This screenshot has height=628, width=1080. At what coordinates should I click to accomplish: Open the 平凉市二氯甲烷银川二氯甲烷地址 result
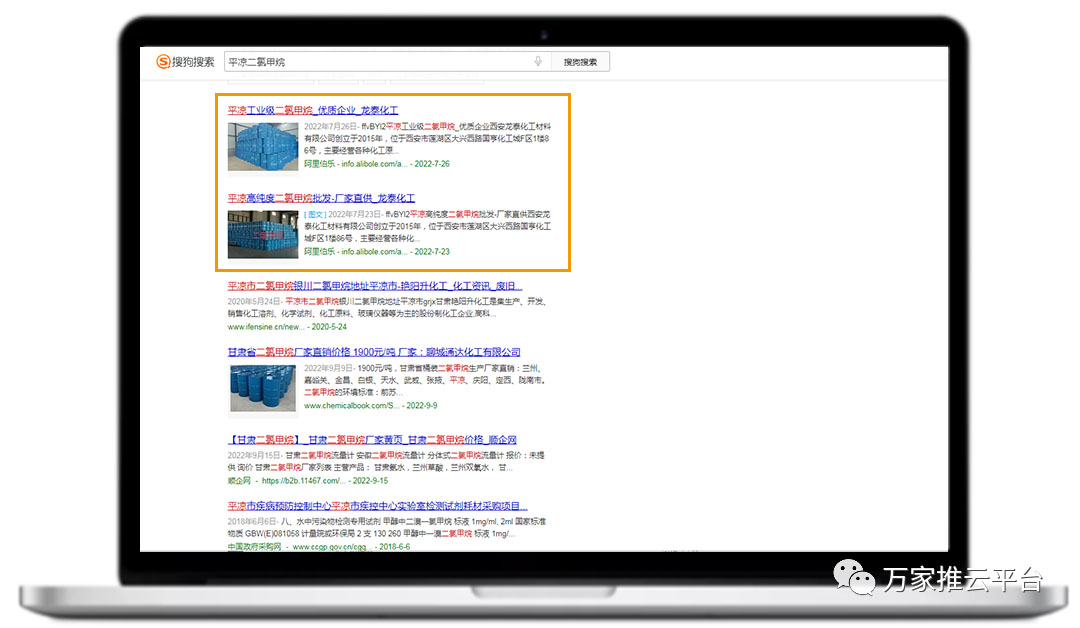(374, 285)
